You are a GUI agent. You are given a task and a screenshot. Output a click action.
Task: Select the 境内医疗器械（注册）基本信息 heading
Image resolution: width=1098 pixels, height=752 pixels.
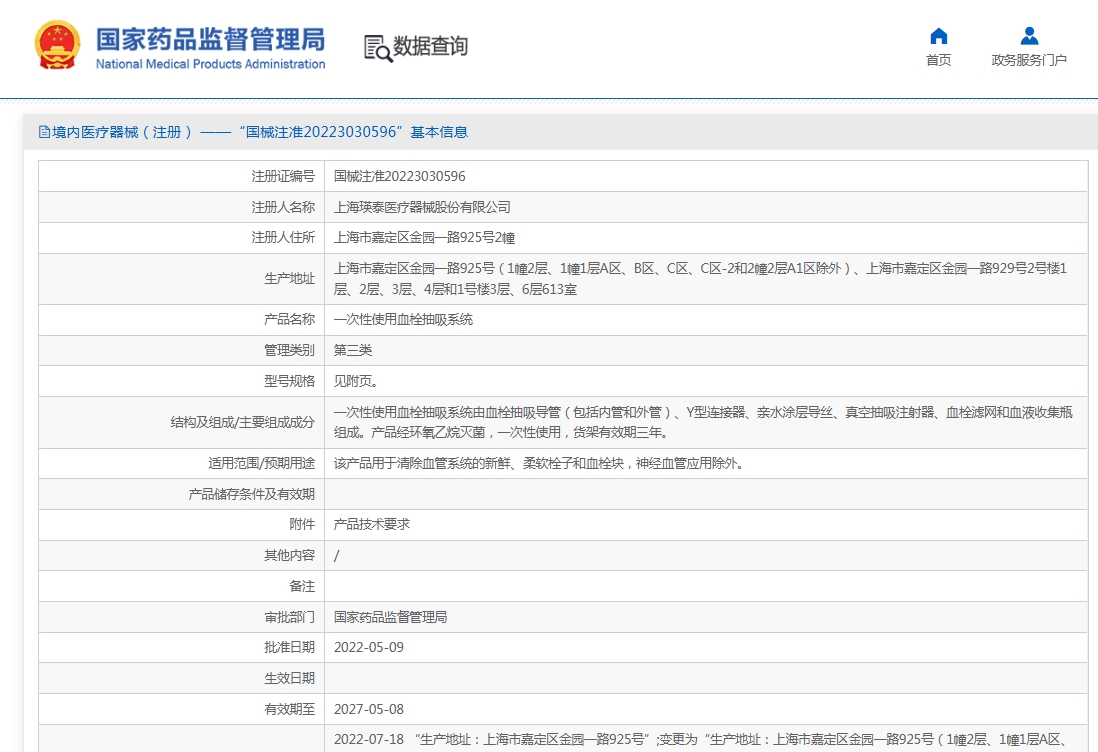click(260, 132)
